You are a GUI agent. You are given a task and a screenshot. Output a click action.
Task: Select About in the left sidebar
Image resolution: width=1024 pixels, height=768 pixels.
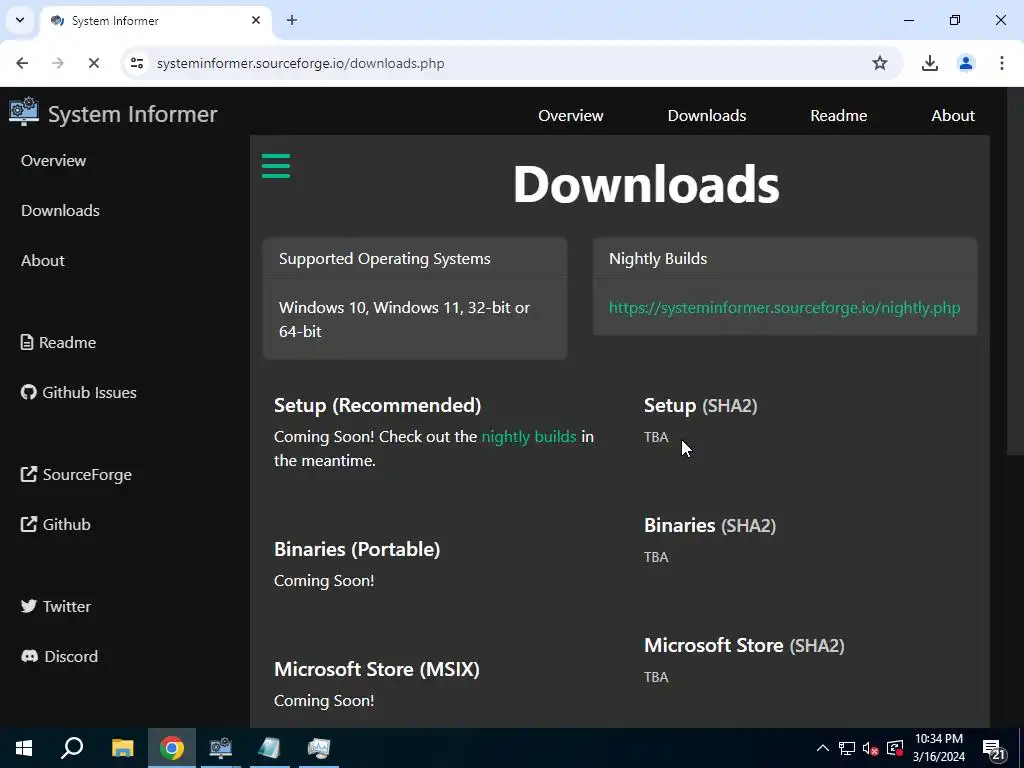pos(42,260)
